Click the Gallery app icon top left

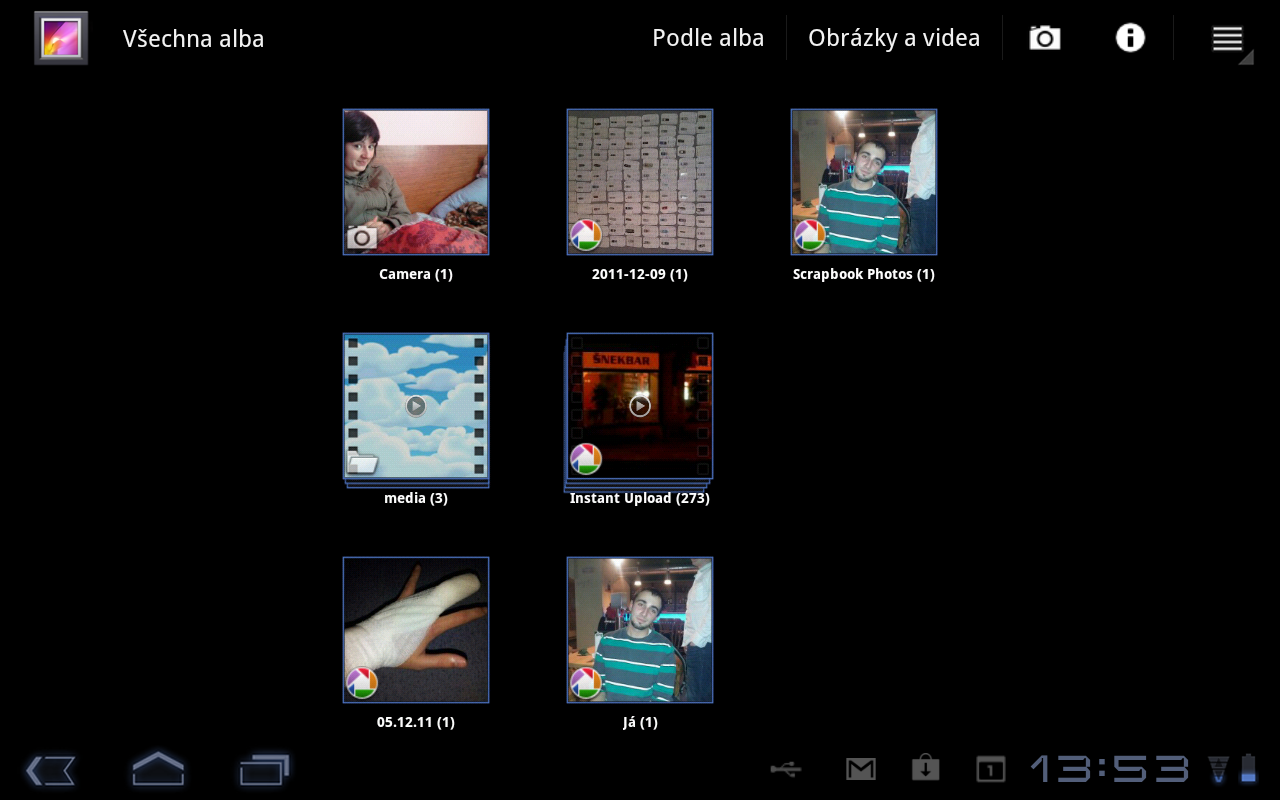(60, 37)
